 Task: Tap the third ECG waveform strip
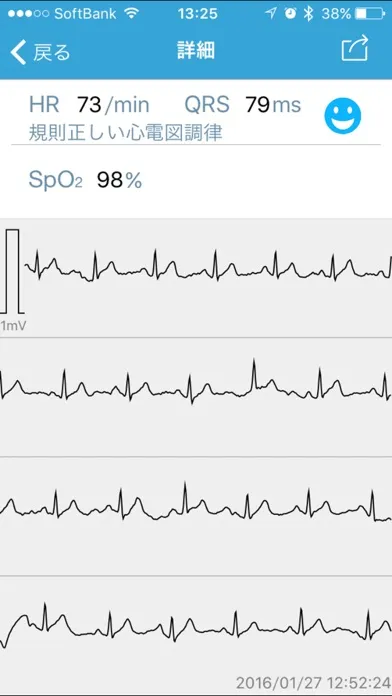point(196,516)
